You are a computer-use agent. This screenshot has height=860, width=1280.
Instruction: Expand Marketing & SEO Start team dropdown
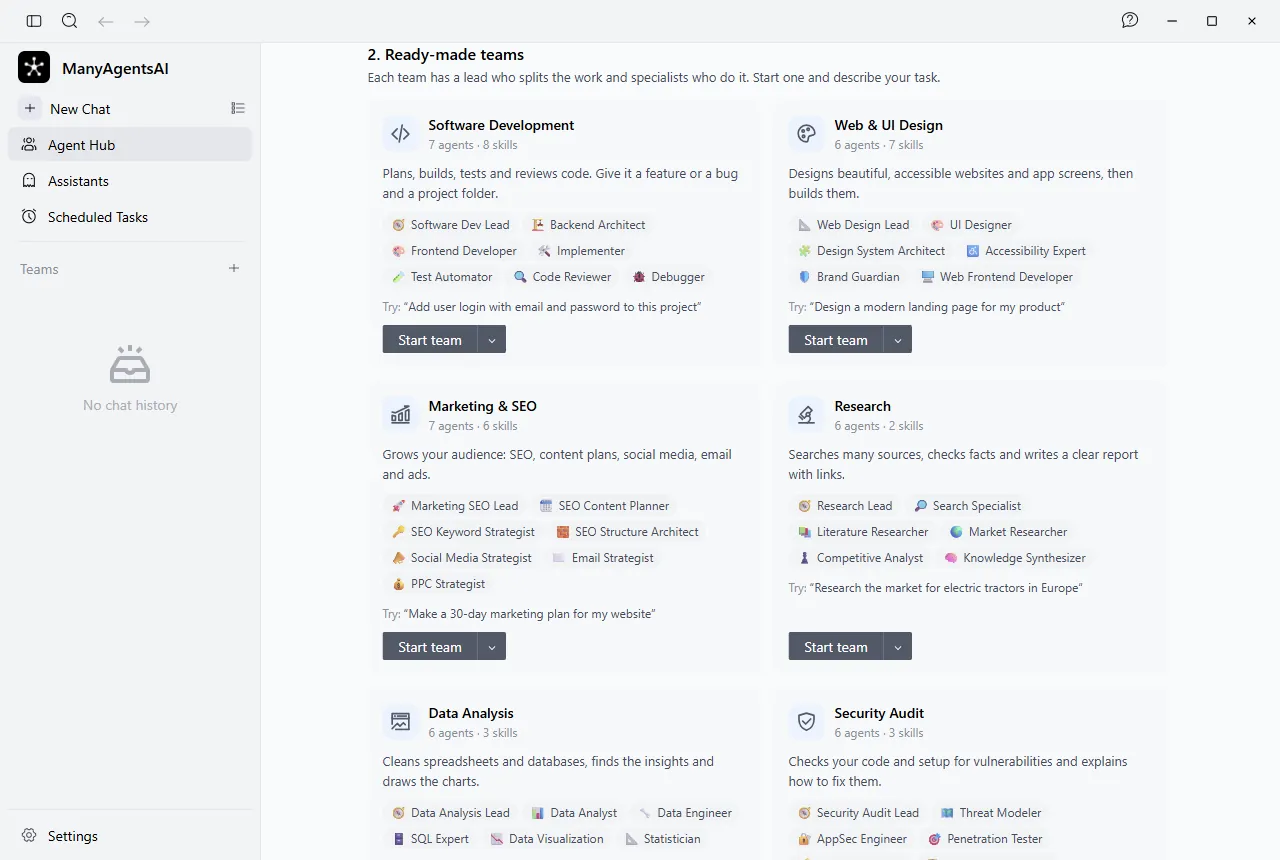coord(492,647)
